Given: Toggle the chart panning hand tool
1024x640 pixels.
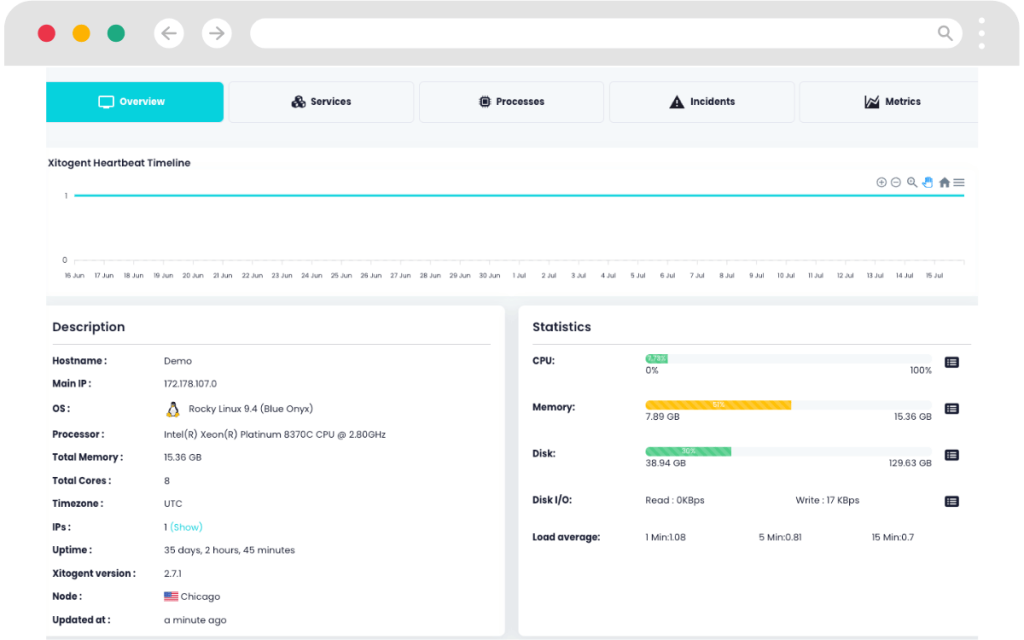Looking at the screenshot, I should 927,182.
